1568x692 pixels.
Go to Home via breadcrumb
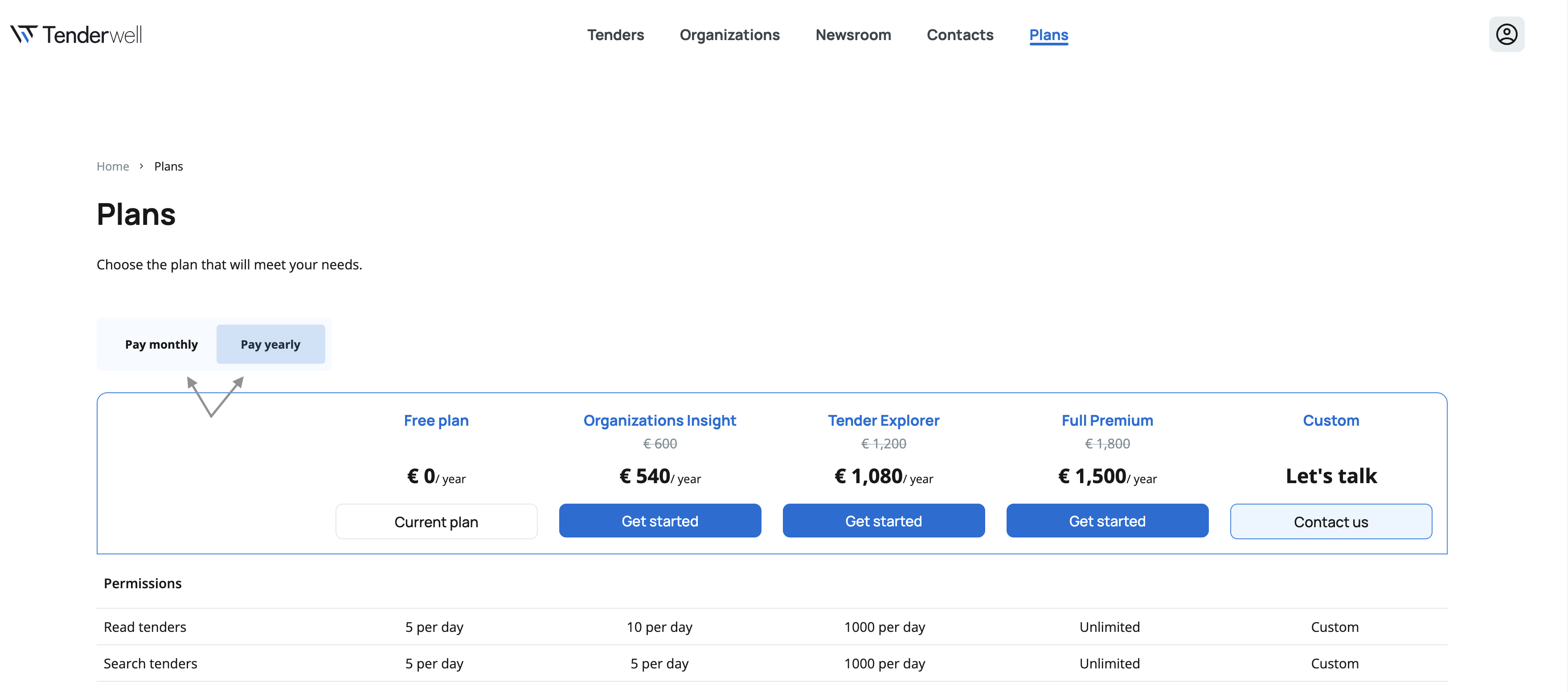coord(113,166)
